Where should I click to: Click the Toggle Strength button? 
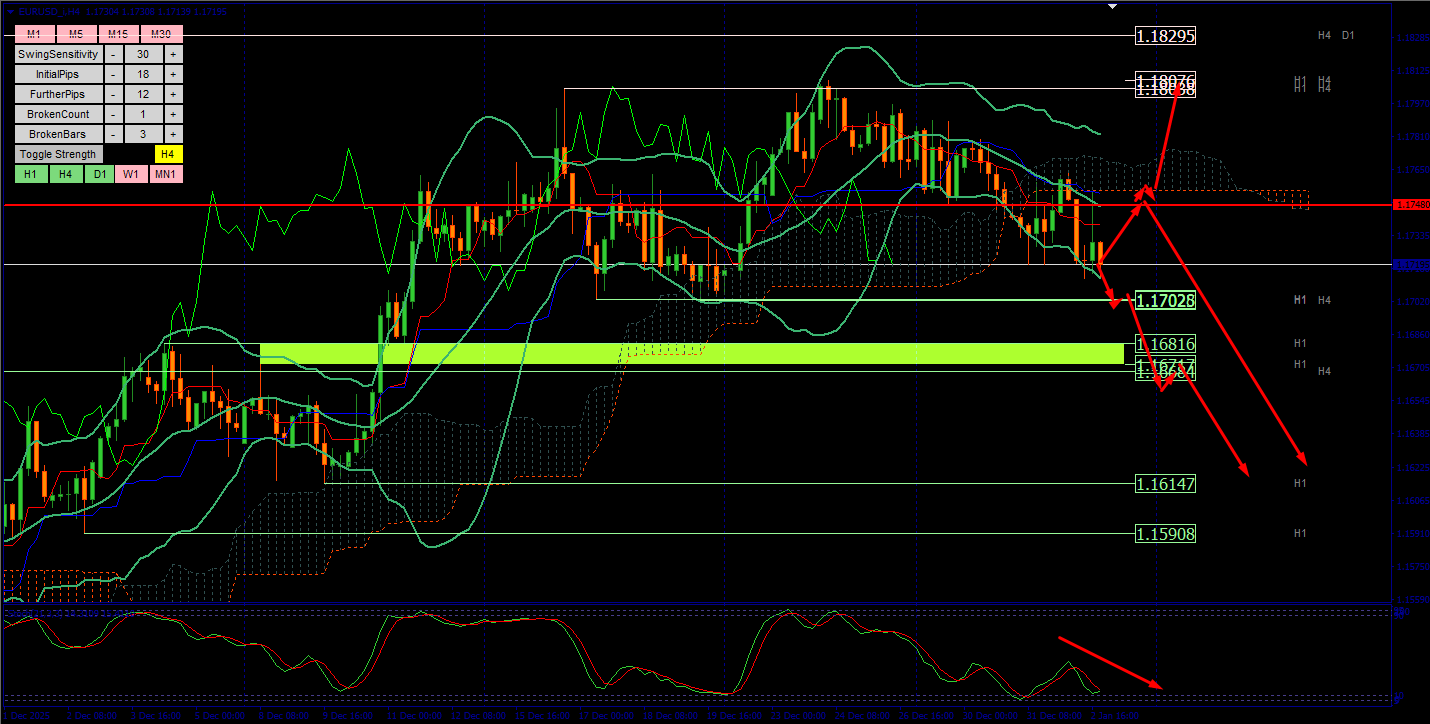pos(59,154)
